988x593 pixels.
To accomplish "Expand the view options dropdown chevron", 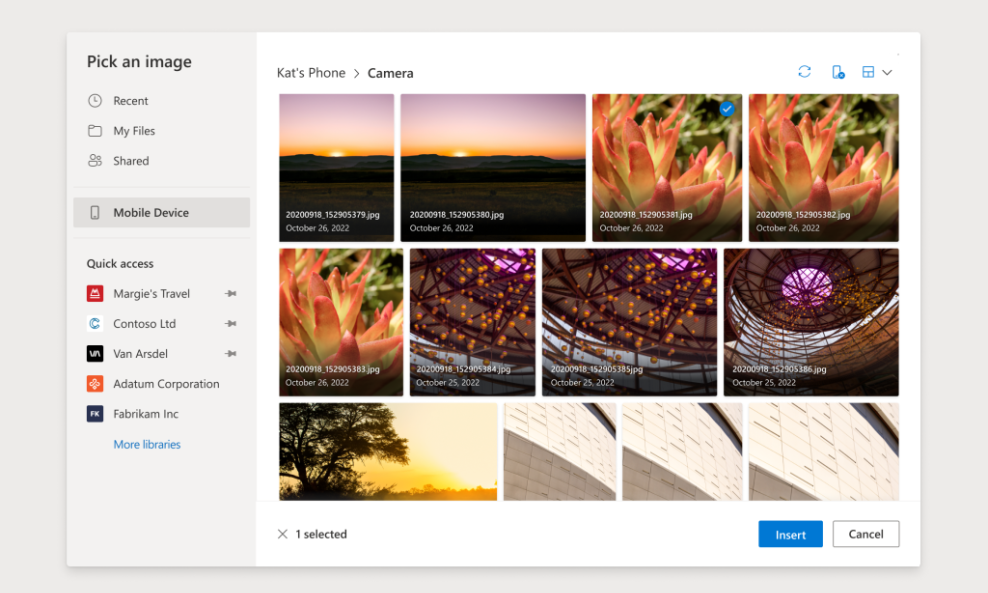I will [x=887, y=72].
